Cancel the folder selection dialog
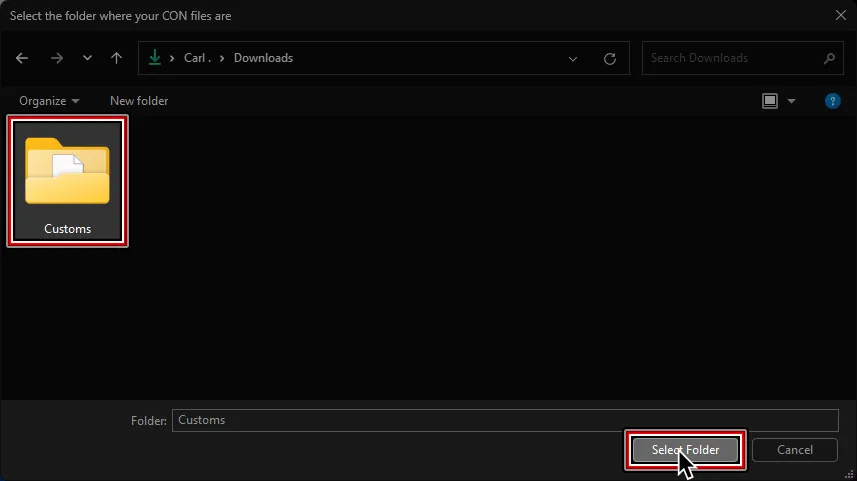 coord(795,450)
